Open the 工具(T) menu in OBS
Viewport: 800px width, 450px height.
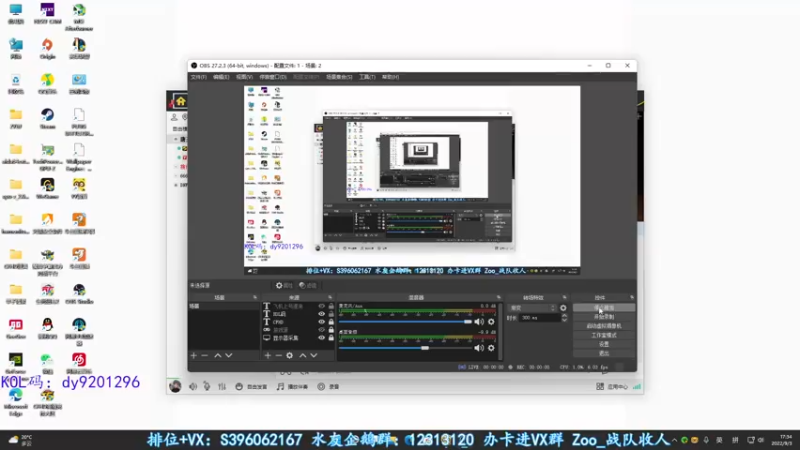pyautogui.click(x=367, y=77)
